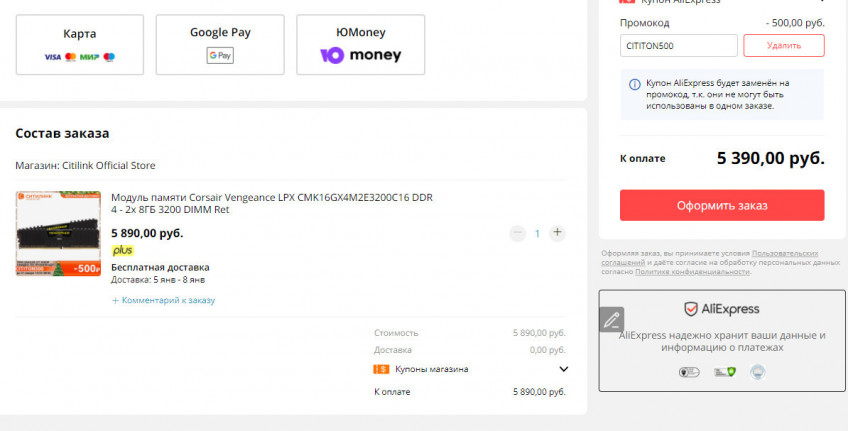Image resolution: width=848 pixels, height=431 pixels.
Task: Expand the Купоны магазина chevron
Action: [x=563, y=369]
